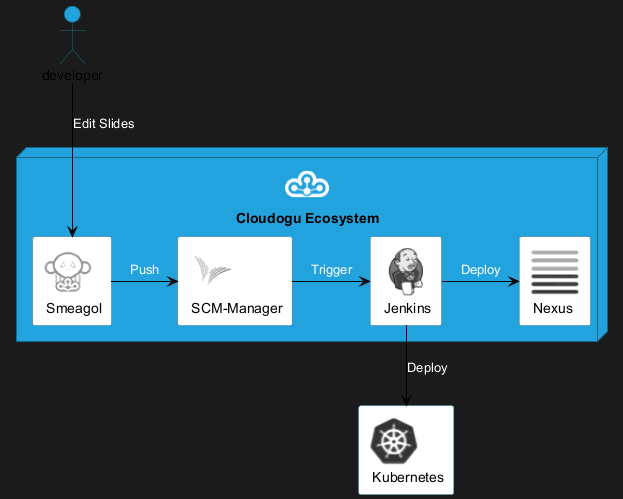Click the 'Smeagol' node name text

point(72,308)
